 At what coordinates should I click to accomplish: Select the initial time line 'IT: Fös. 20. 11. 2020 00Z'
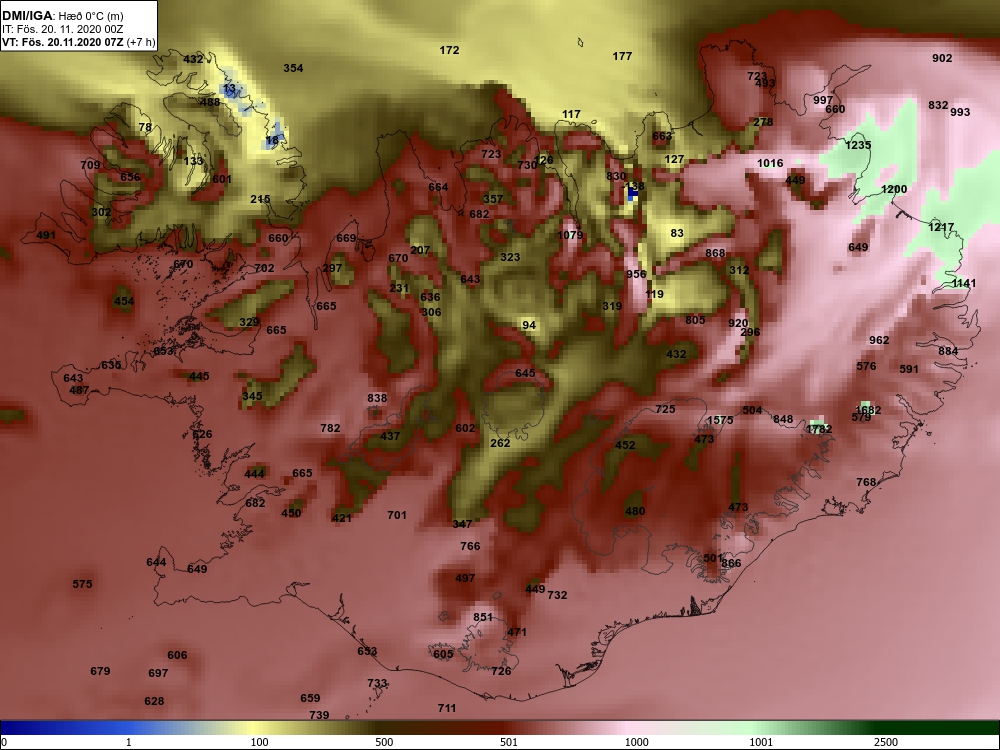coord(62,29)
